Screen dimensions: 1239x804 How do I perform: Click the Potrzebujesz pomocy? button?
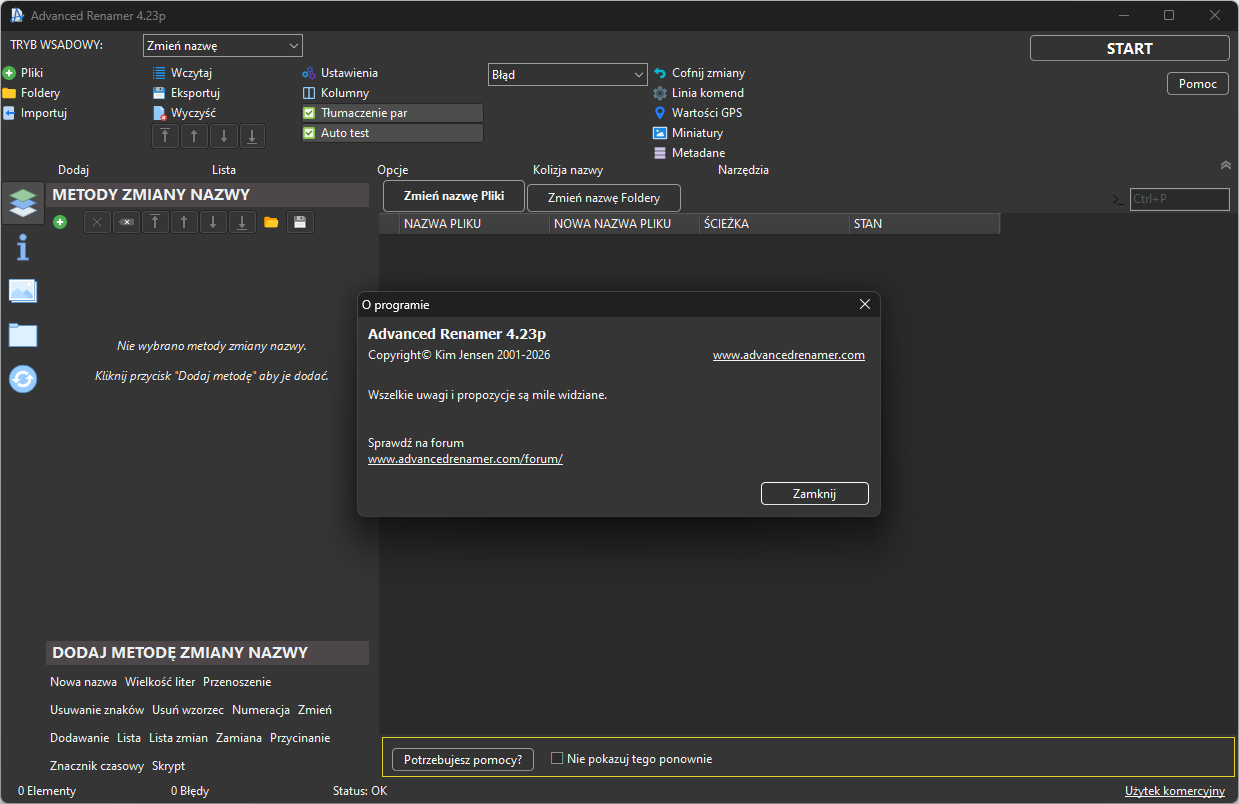pyautogui.click(x=463, y=760)
